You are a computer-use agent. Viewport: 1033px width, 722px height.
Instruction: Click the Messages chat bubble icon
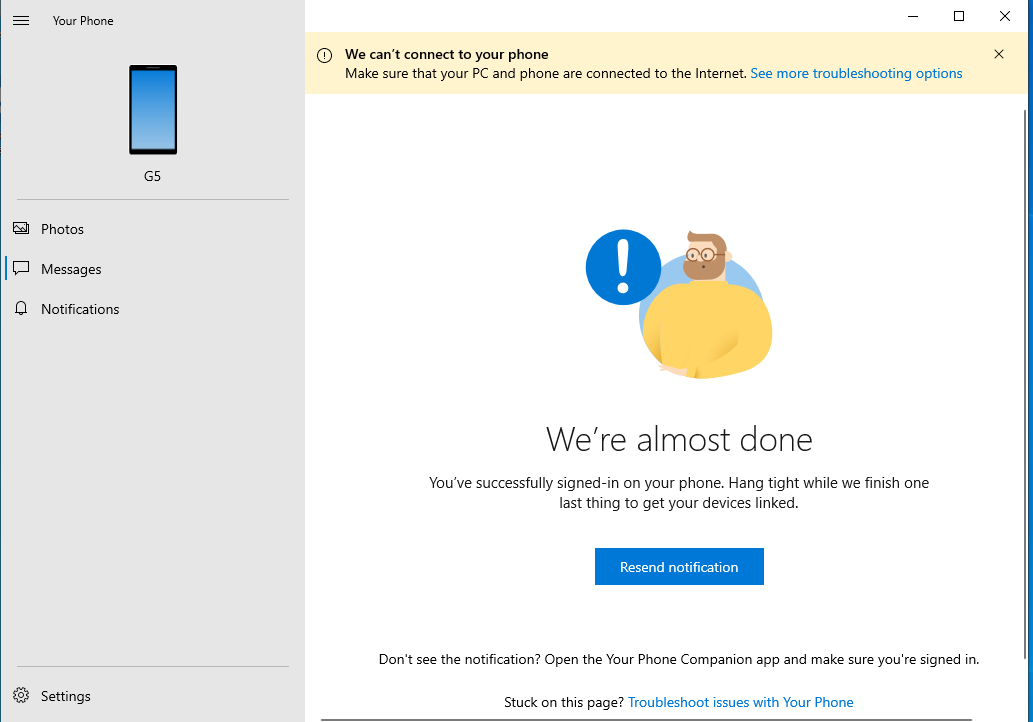[21, 269]
